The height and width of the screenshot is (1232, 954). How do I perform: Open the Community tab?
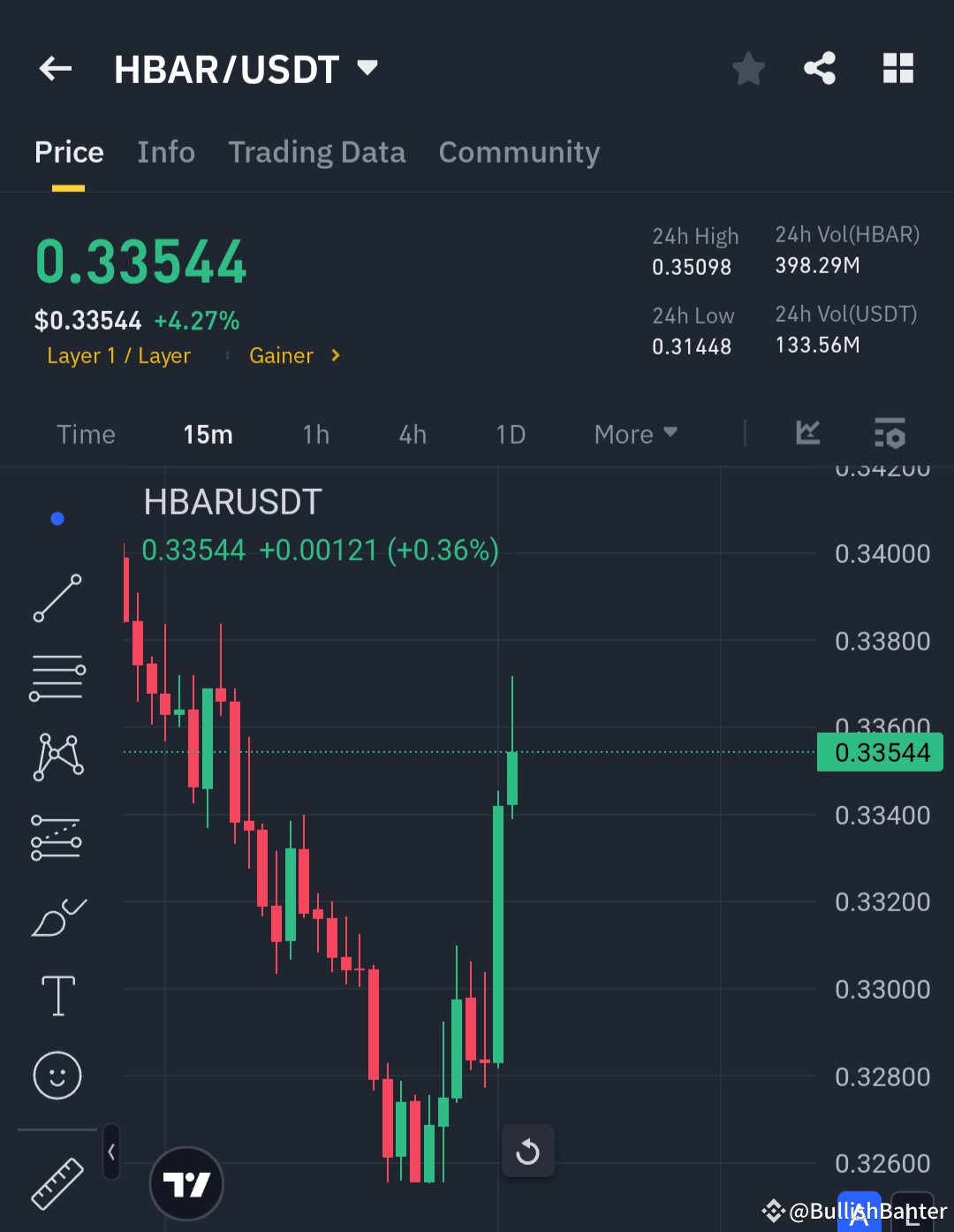(x=519, y=152)
